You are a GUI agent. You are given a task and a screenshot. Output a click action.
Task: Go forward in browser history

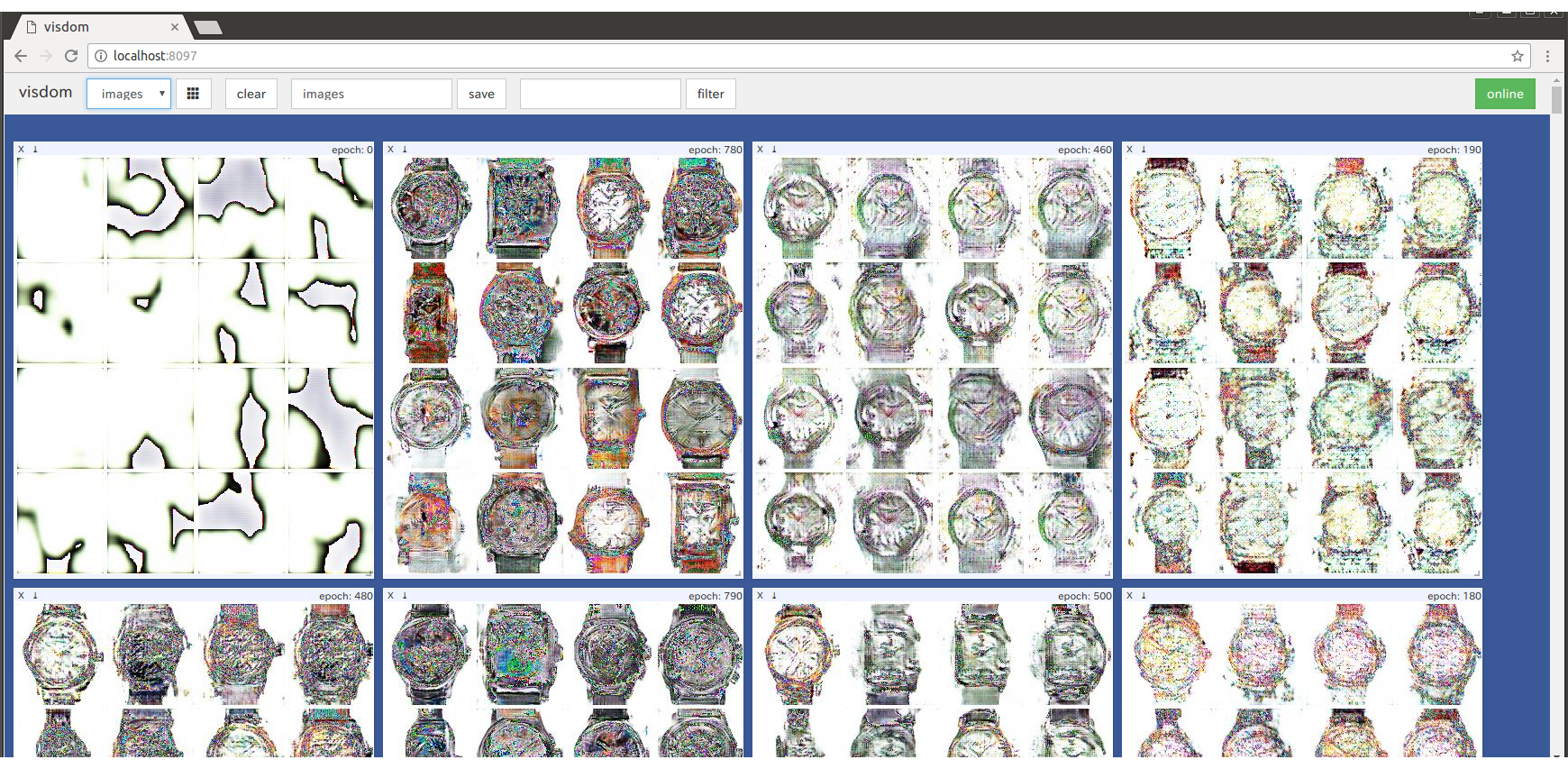click(x=46, y=56)
